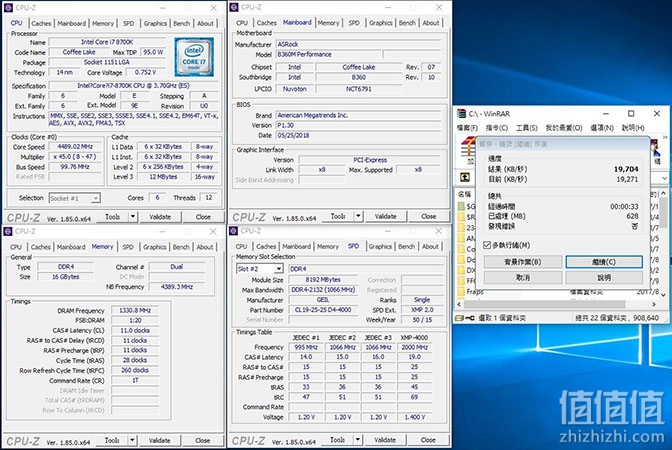Switch to SPD tab in Memory tab window

point(128,247)
